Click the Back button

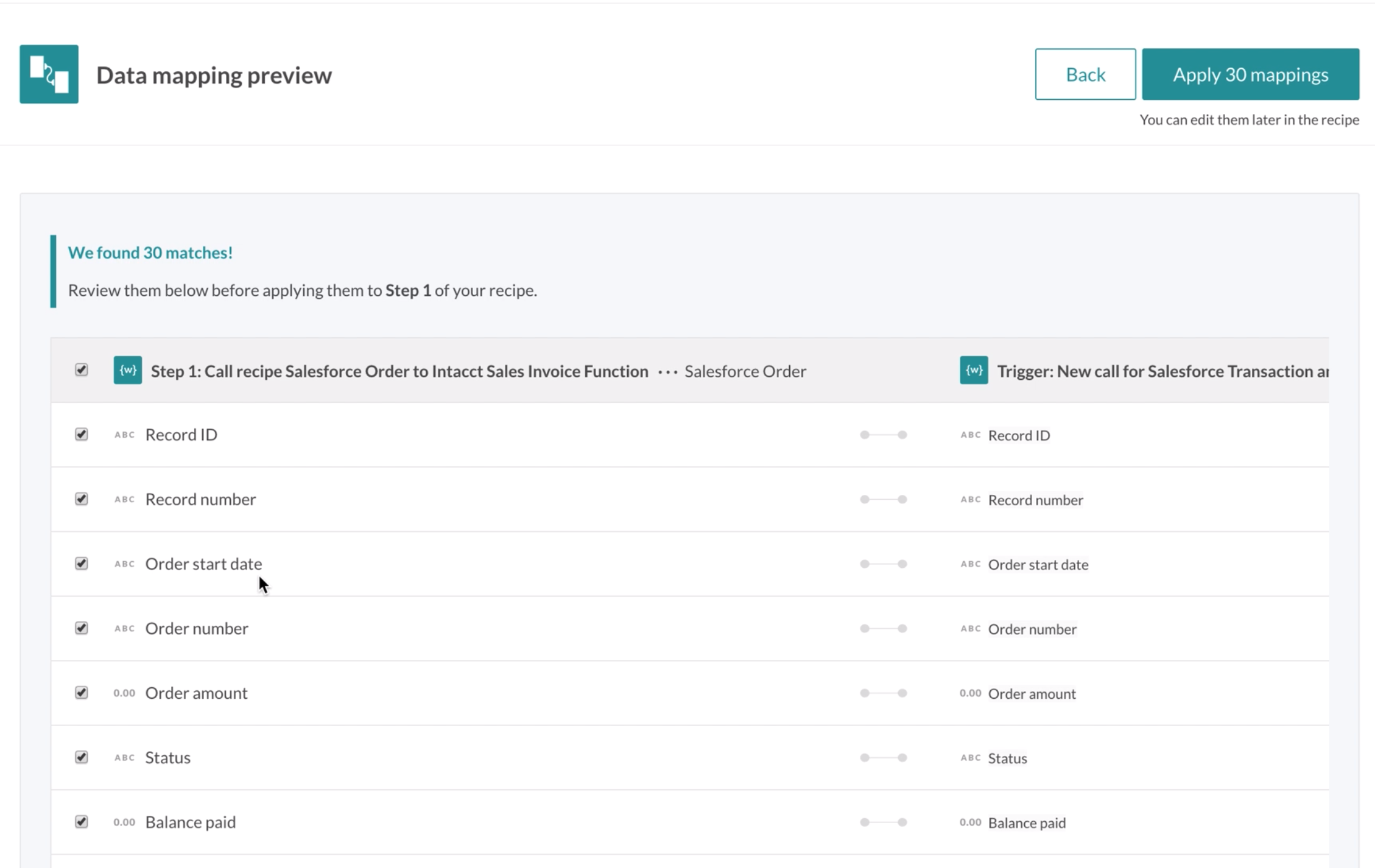pos(1085,74)
